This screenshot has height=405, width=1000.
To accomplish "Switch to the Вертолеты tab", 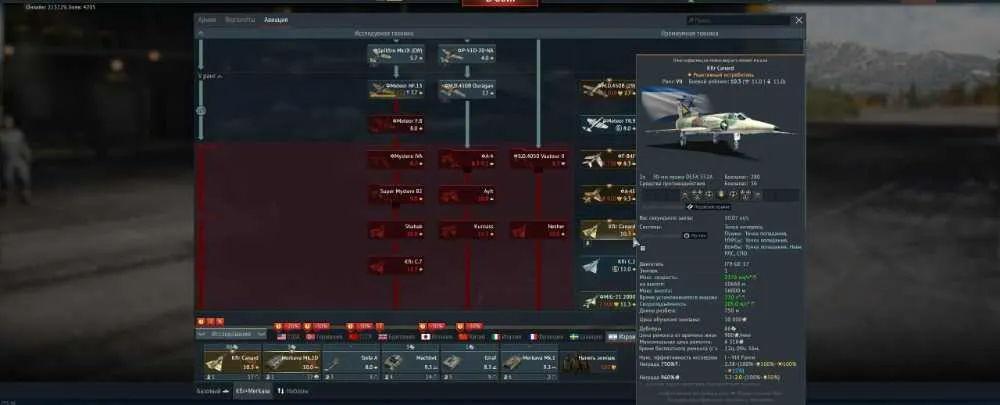I will (240, 20).
